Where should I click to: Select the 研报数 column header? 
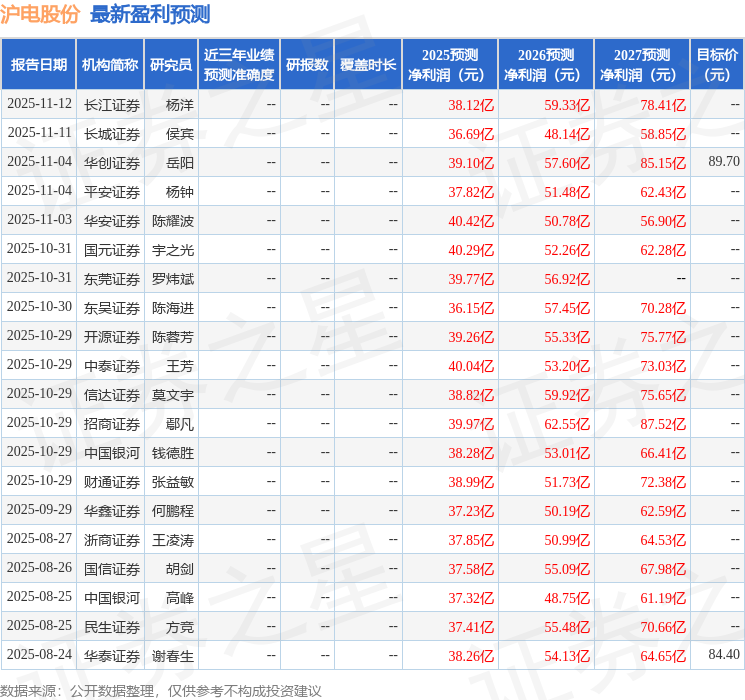pyautogui.click(x=307, y=64)
